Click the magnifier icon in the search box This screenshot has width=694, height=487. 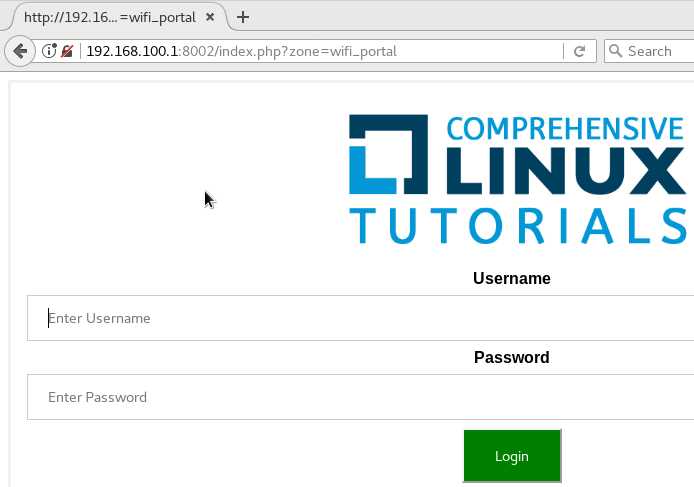click(616, 51)
